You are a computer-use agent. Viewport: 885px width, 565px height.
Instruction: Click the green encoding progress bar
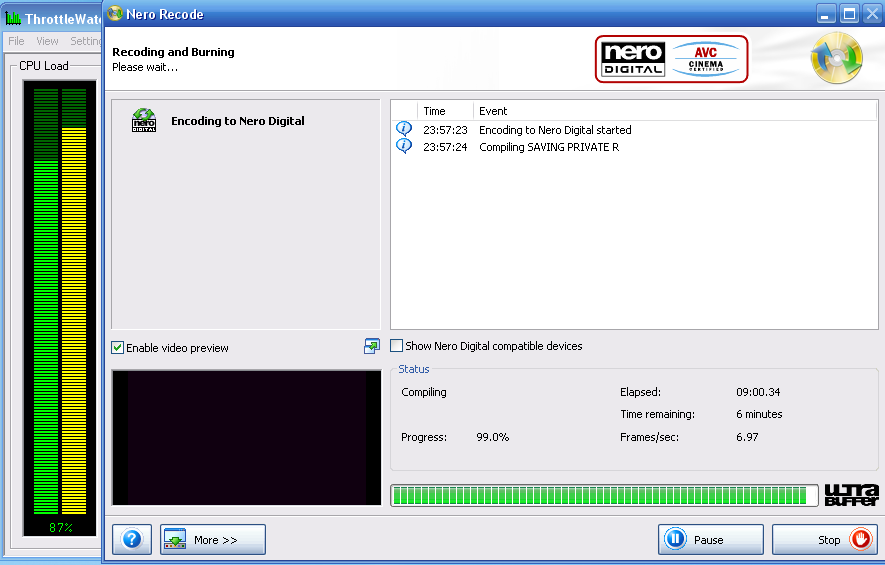click(604, 496)
